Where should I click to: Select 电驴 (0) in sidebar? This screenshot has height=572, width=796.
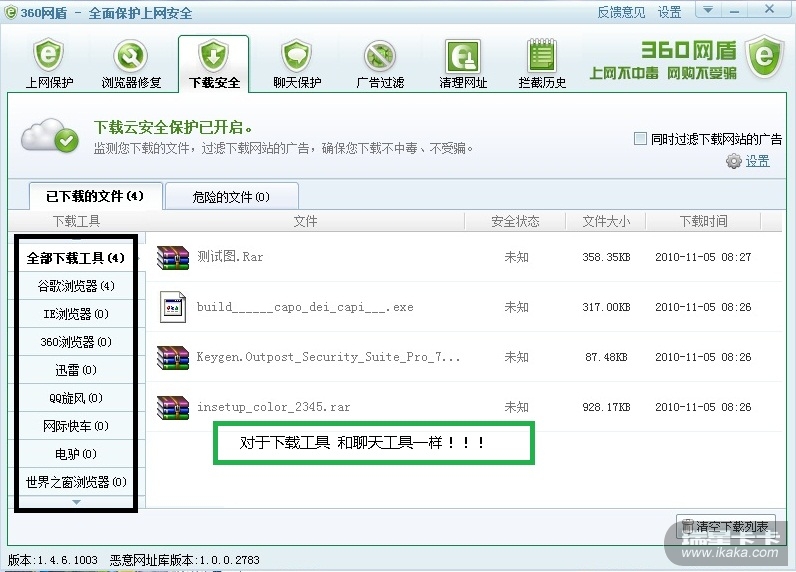(x=76, y=454)
